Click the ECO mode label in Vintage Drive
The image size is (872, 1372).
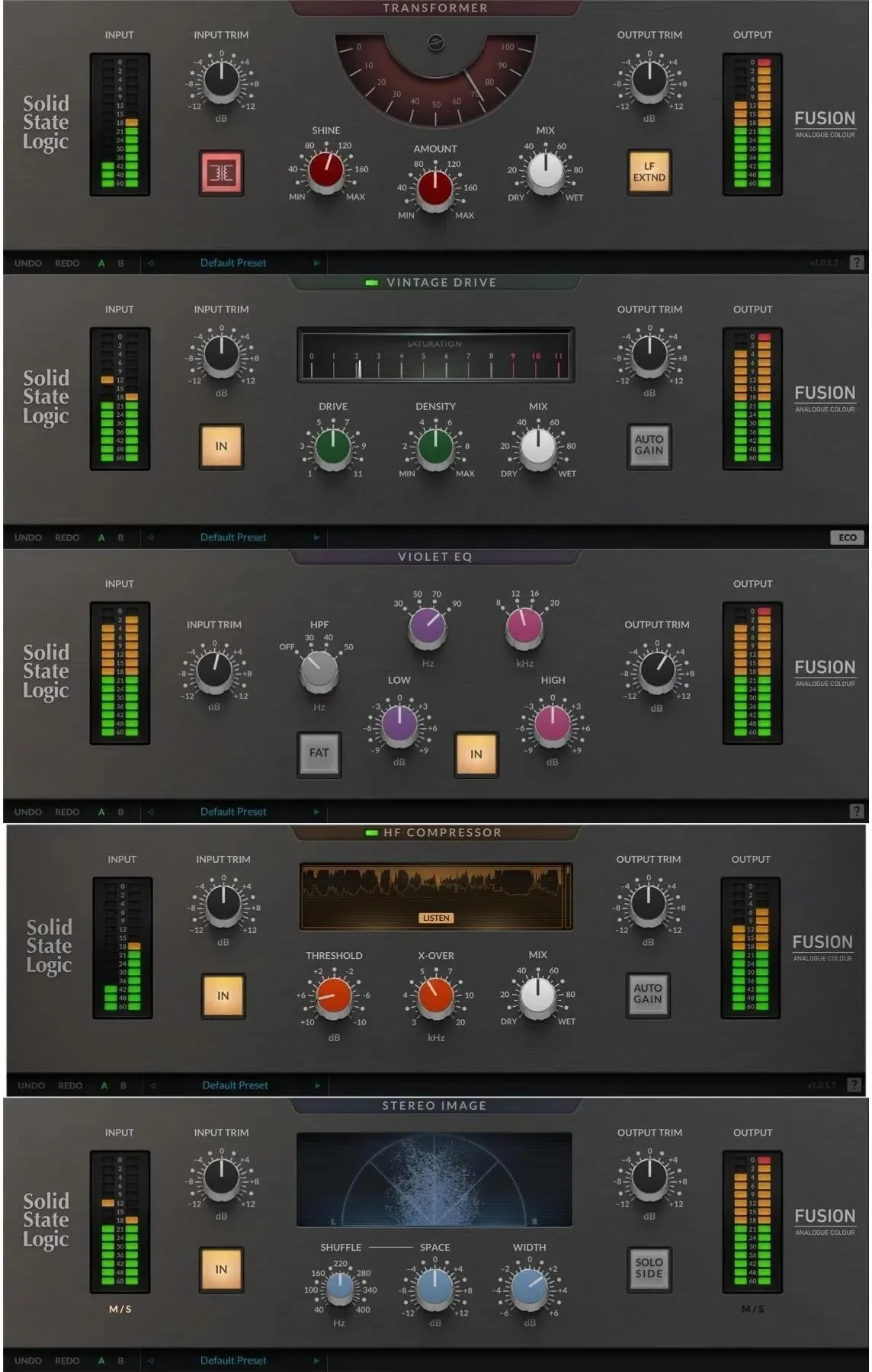848,537
